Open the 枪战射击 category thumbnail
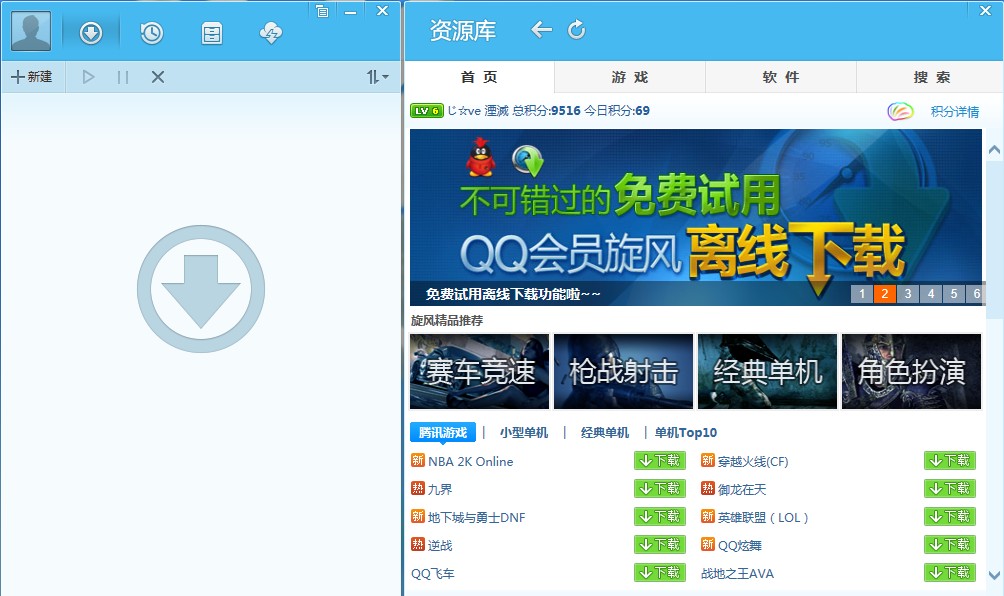Viewport: 1004px width, 596px height. [x=624, y=371]
